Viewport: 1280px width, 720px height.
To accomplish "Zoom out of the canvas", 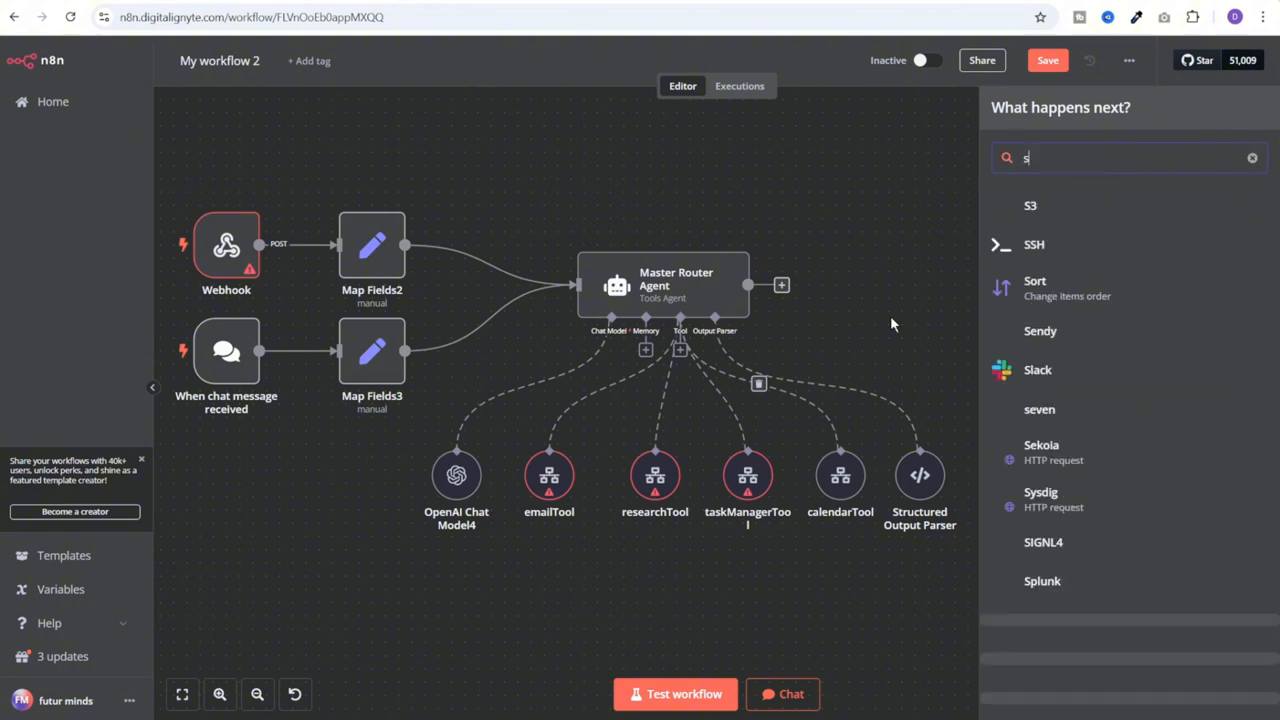I will click(x=257, y=694).
